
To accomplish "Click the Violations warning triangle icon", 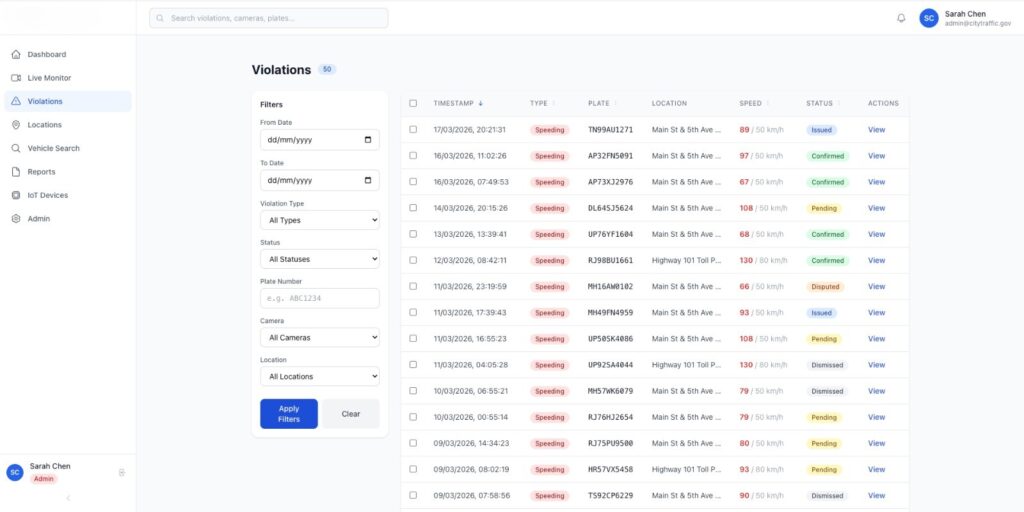I will pos(16,101).
